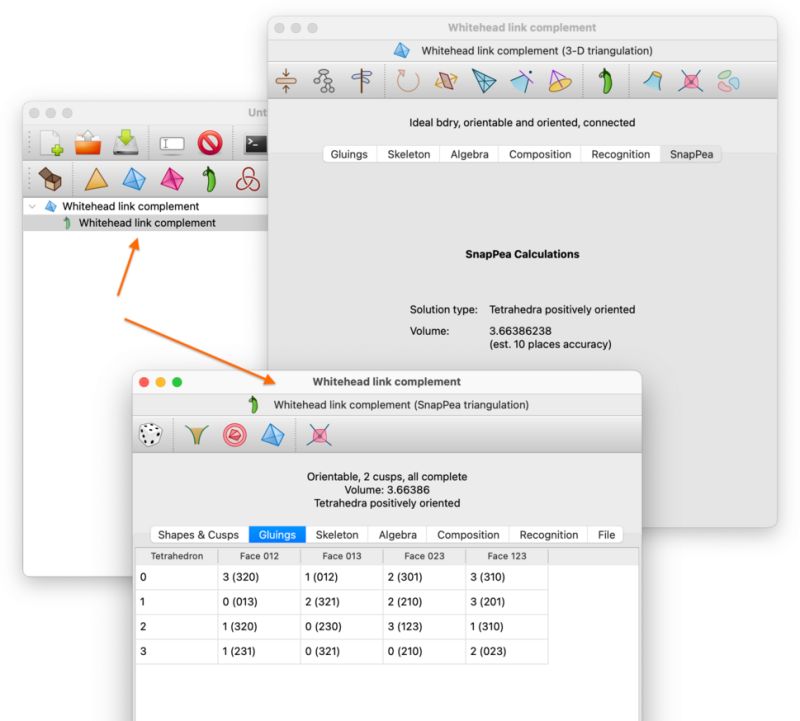800x721 pixels.
Task: Select gluing cell '0 (013)' in row 1
Action: click(x=259, y=602)
